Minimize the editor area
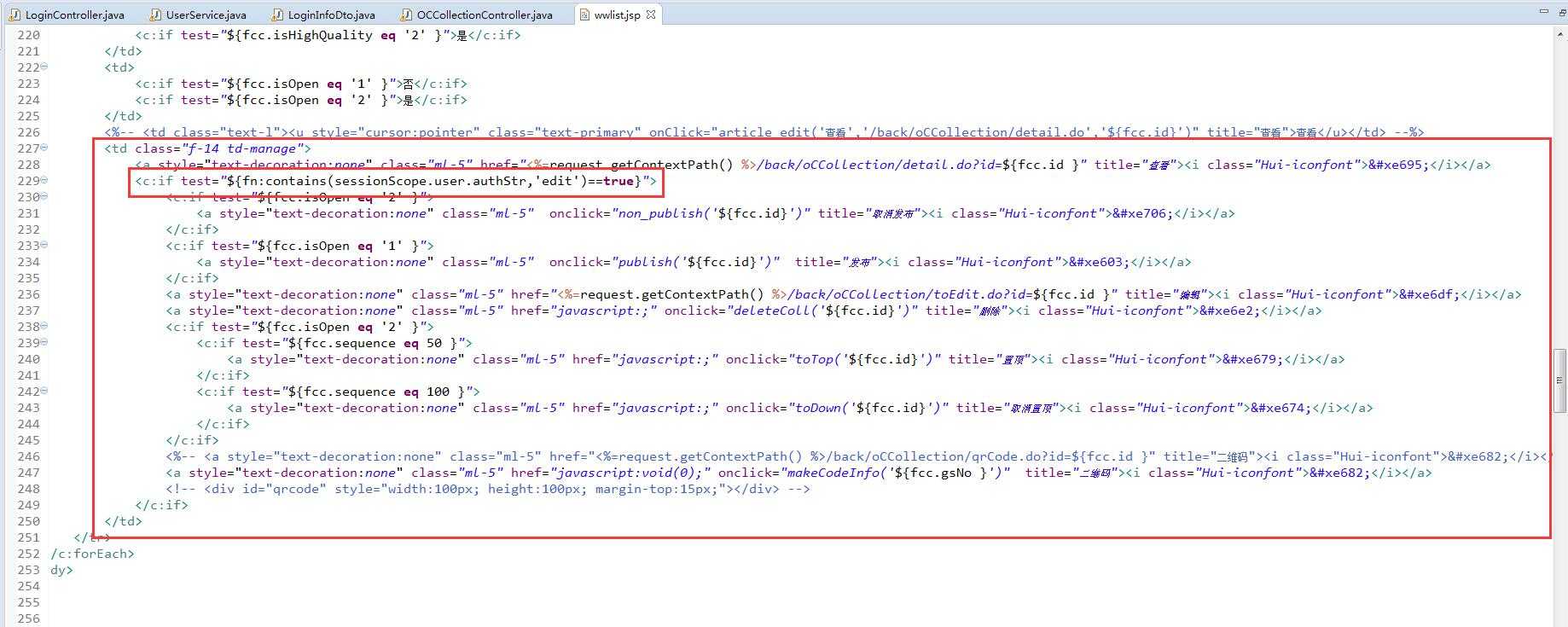Screen dimensions: 1568x627 tap(1543, 12)
